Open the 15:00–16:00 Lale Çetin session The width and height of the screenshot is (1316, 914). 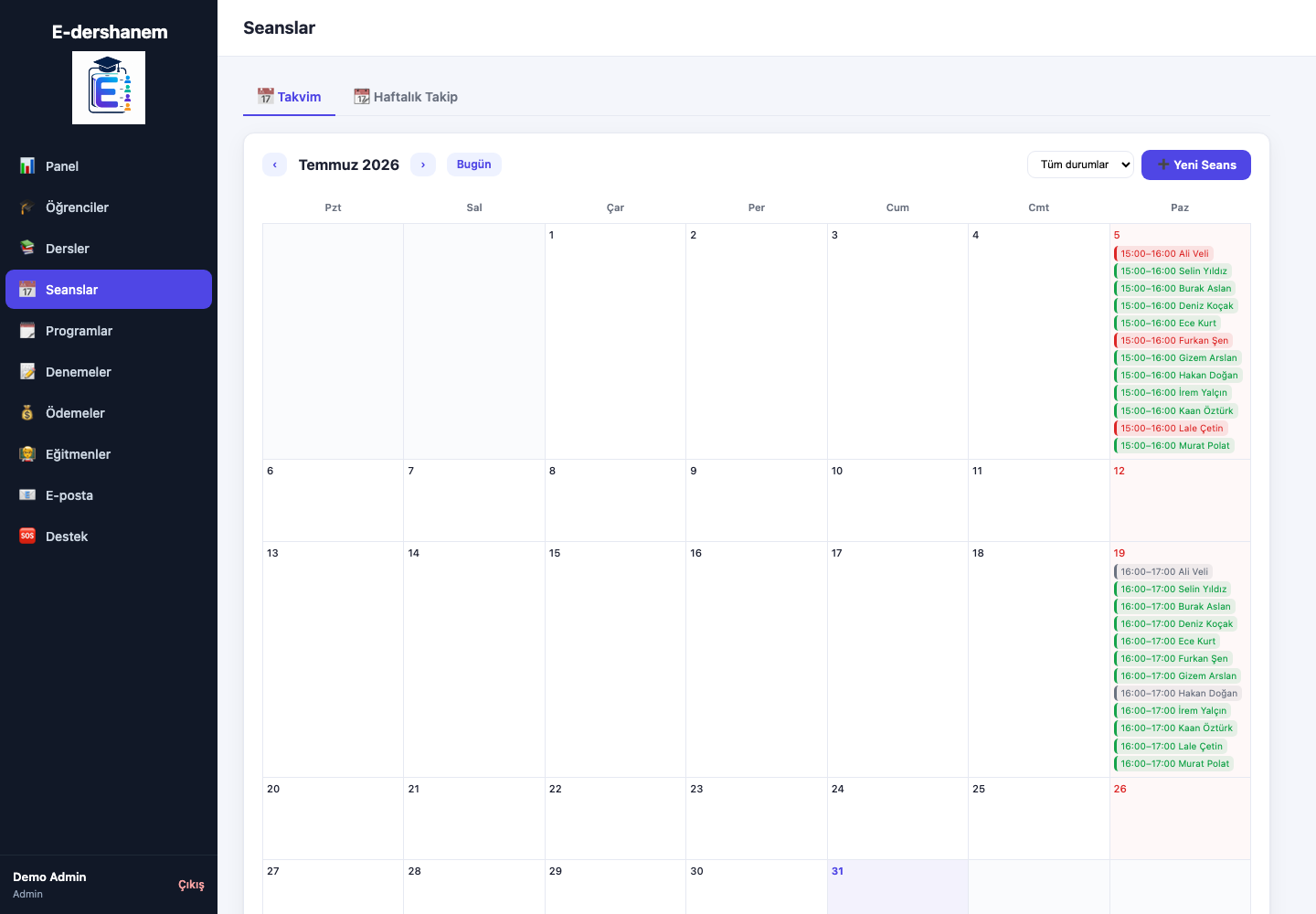(x=1171, y=429)
